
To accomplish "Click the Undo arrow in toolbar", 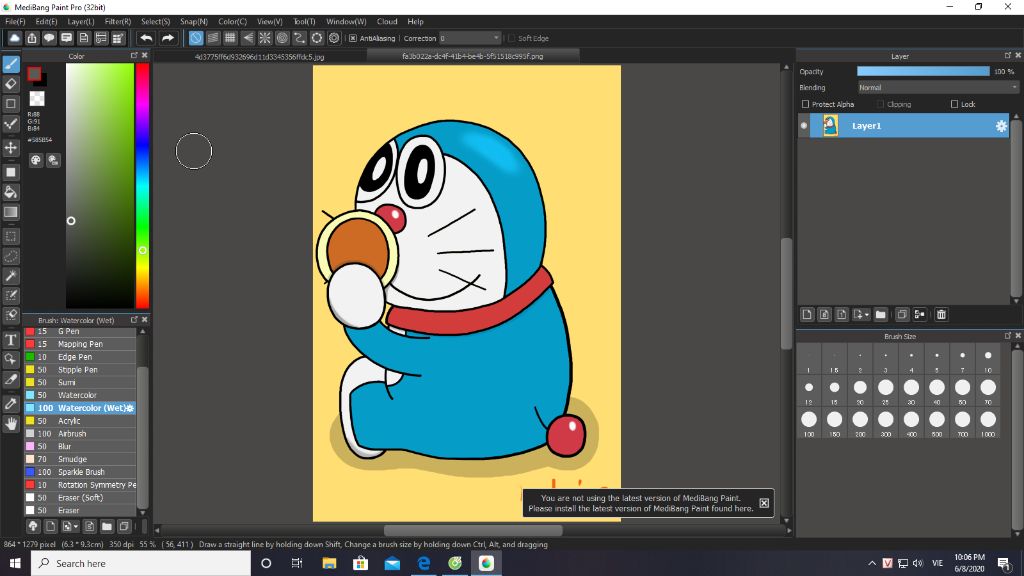I will pos(146,38).
